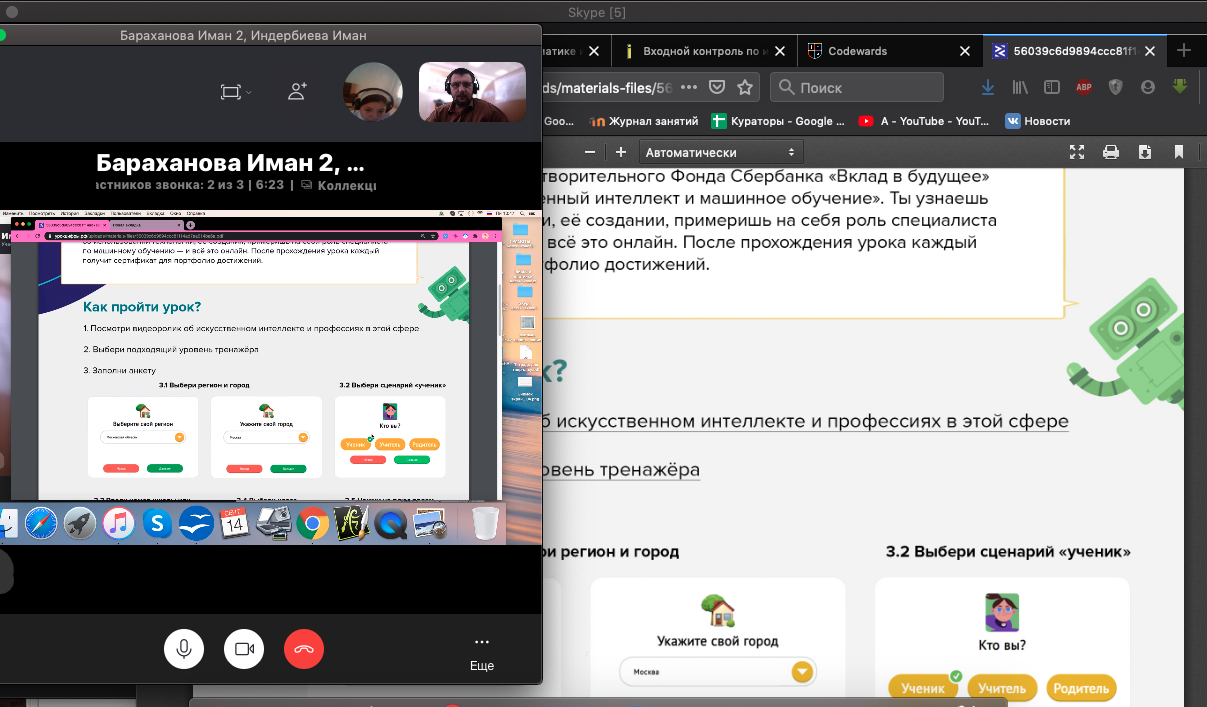This screenshot has width=1207, height=707.
Task: Open the zoom level 'Автоматически' dropdown
Action: (x=721, y=152)
